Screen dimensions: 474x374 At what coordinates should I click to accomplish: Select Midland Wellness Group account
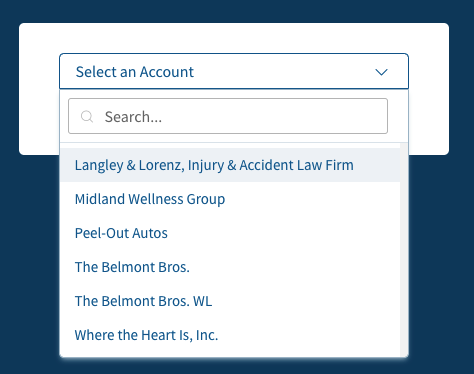point(150,199)
